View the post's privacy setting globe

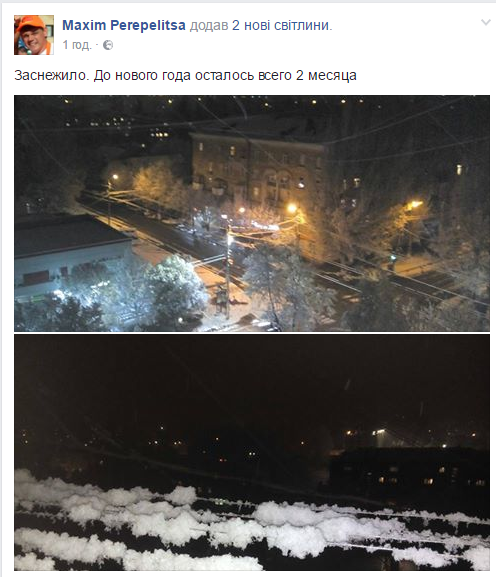(108, 45)
